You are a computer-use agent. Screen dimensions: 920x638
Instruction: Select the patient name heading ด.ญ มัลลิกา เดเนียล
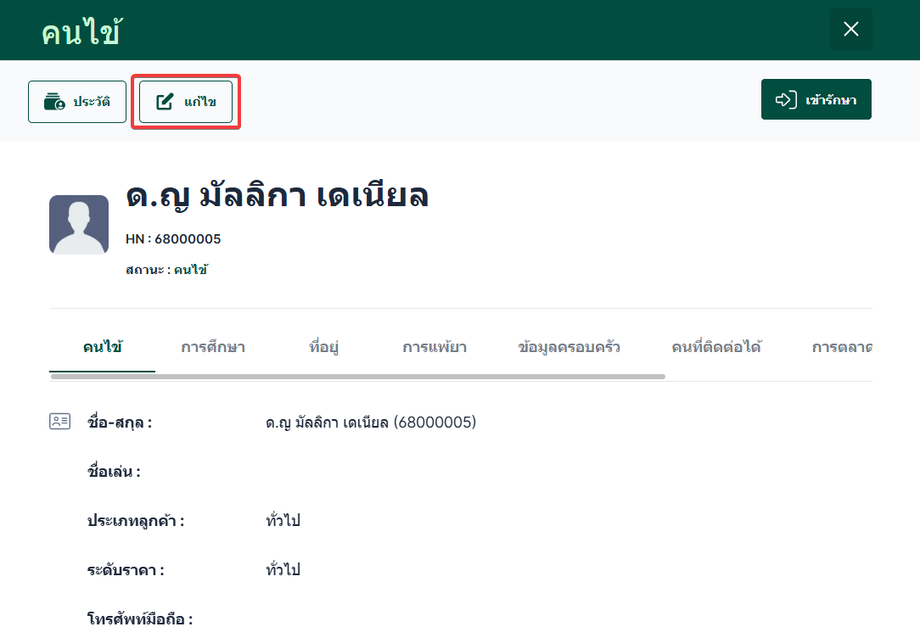point(277,195)
